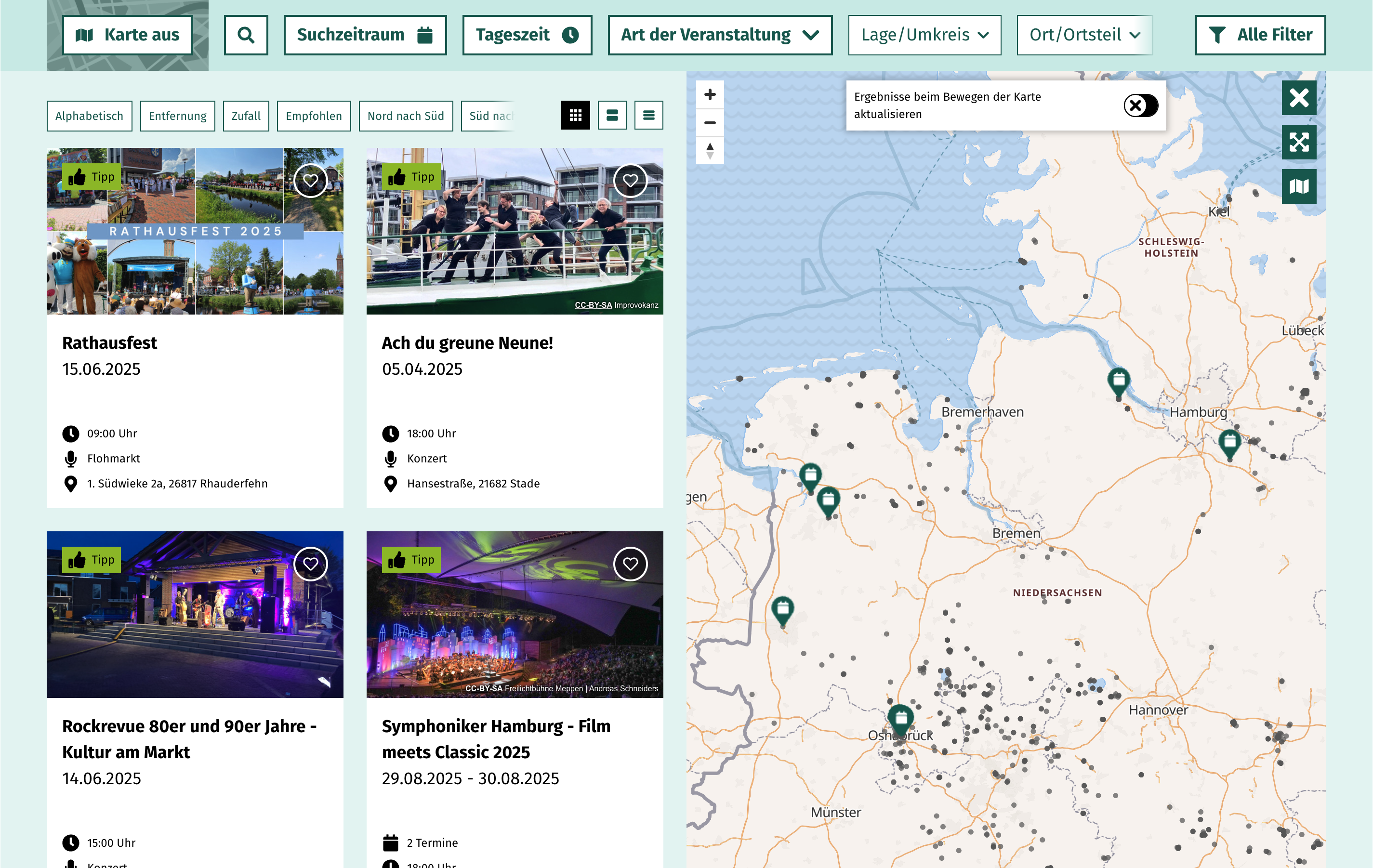Open the Tageszeit time filter

[528, 35]
